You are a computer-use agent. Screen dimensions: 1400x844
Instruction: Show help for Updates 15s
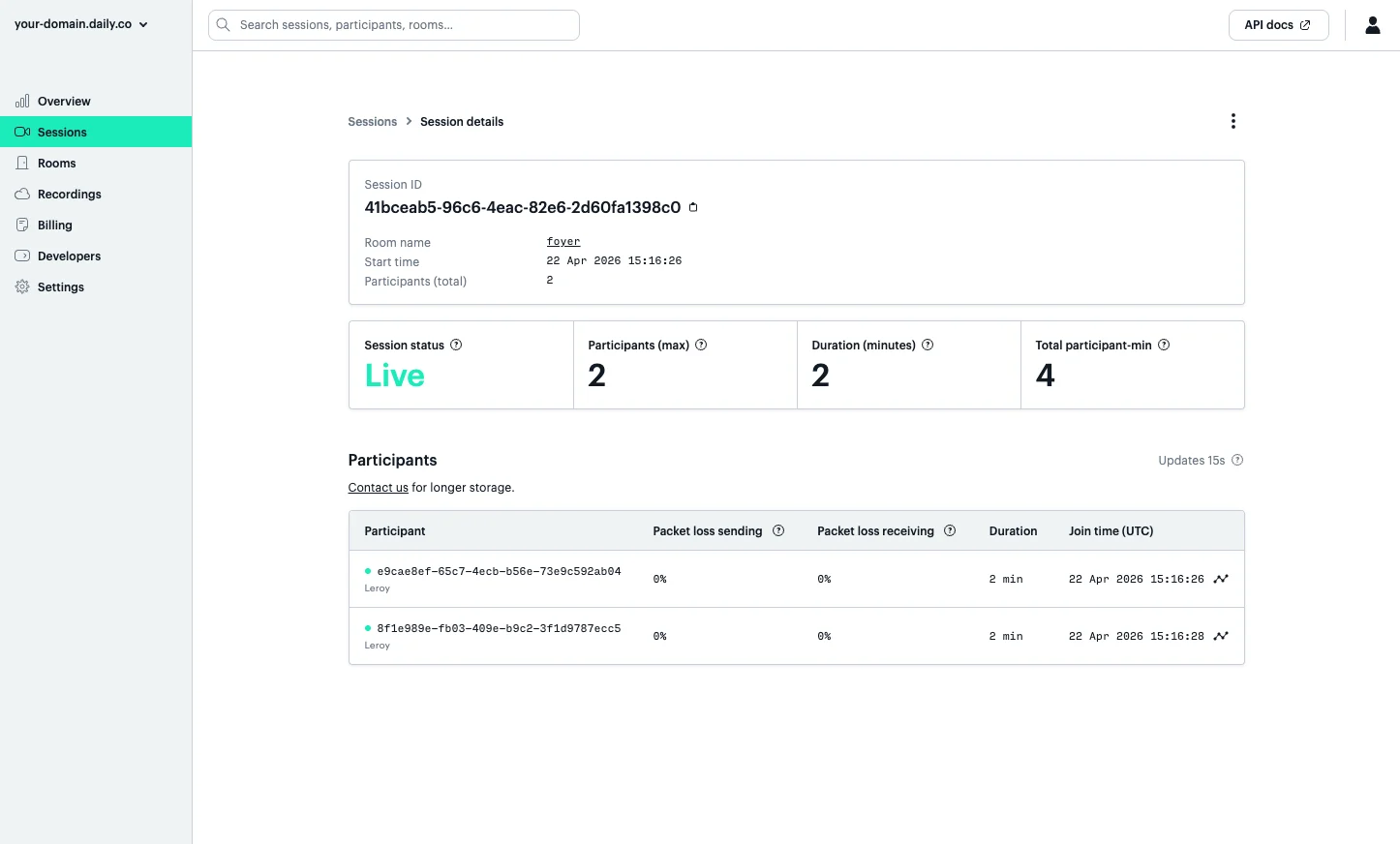click(x=1237, y=460)
